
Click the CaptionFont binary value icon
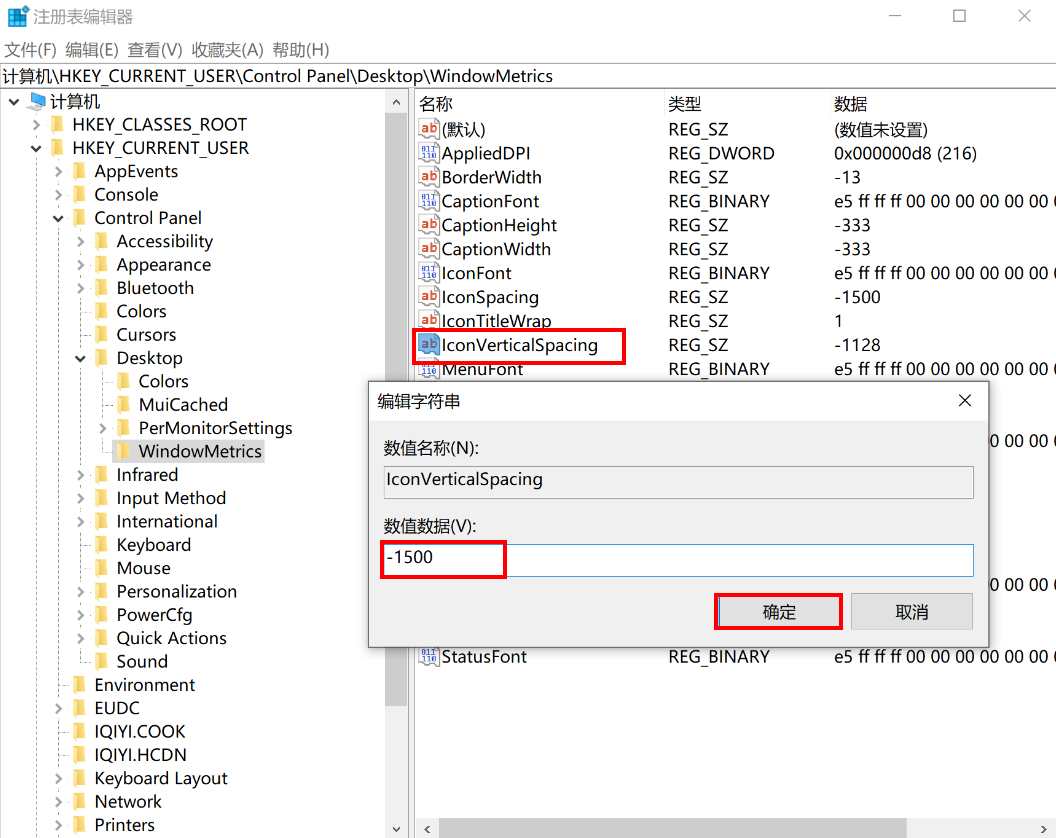point(429,202)
